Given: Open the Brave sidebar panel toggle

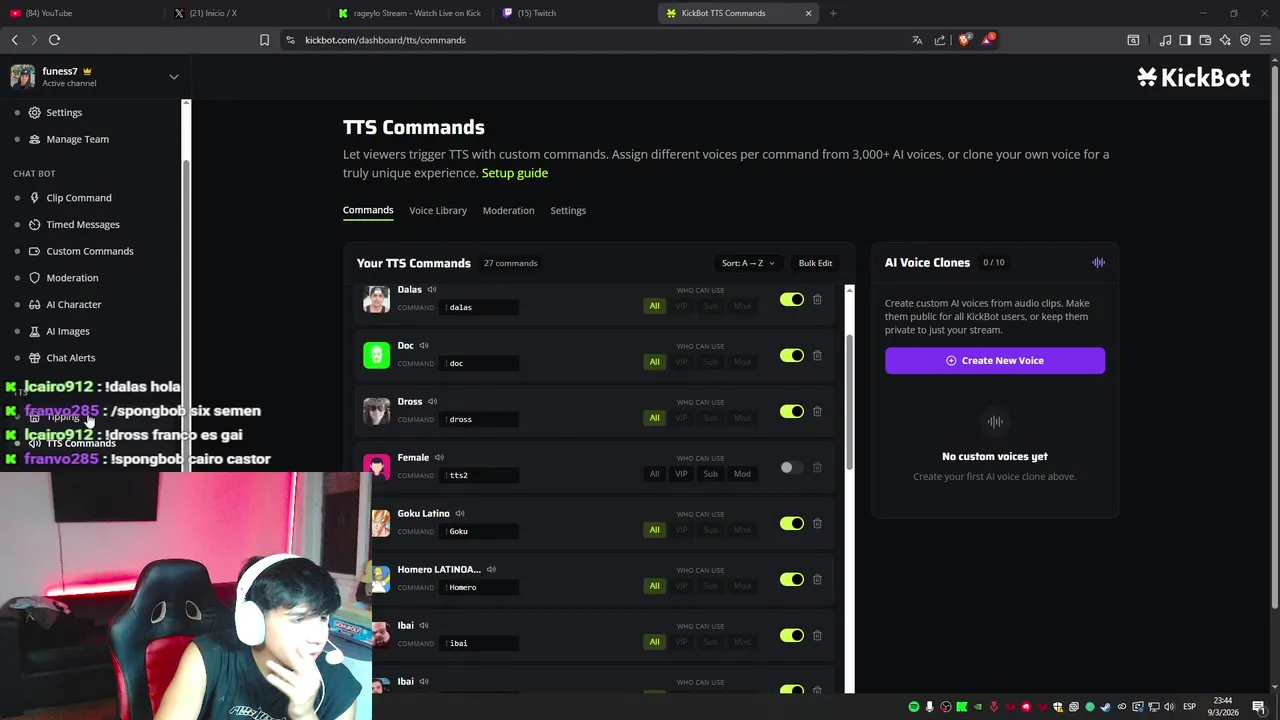Looking at the screenshot, I should tap(1185, 40).
